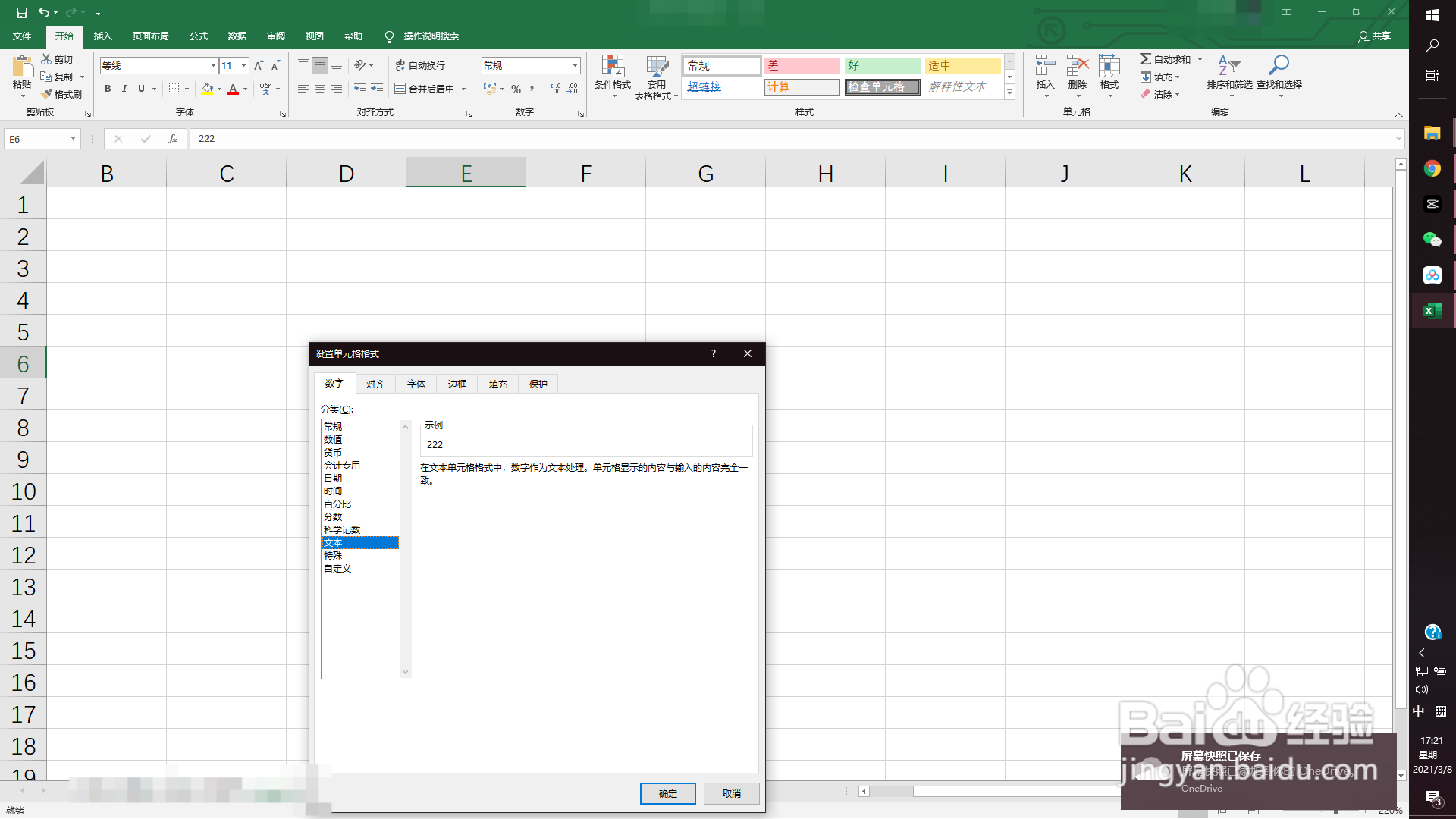Confirm the dialog with the OK button

coord(667,793)
